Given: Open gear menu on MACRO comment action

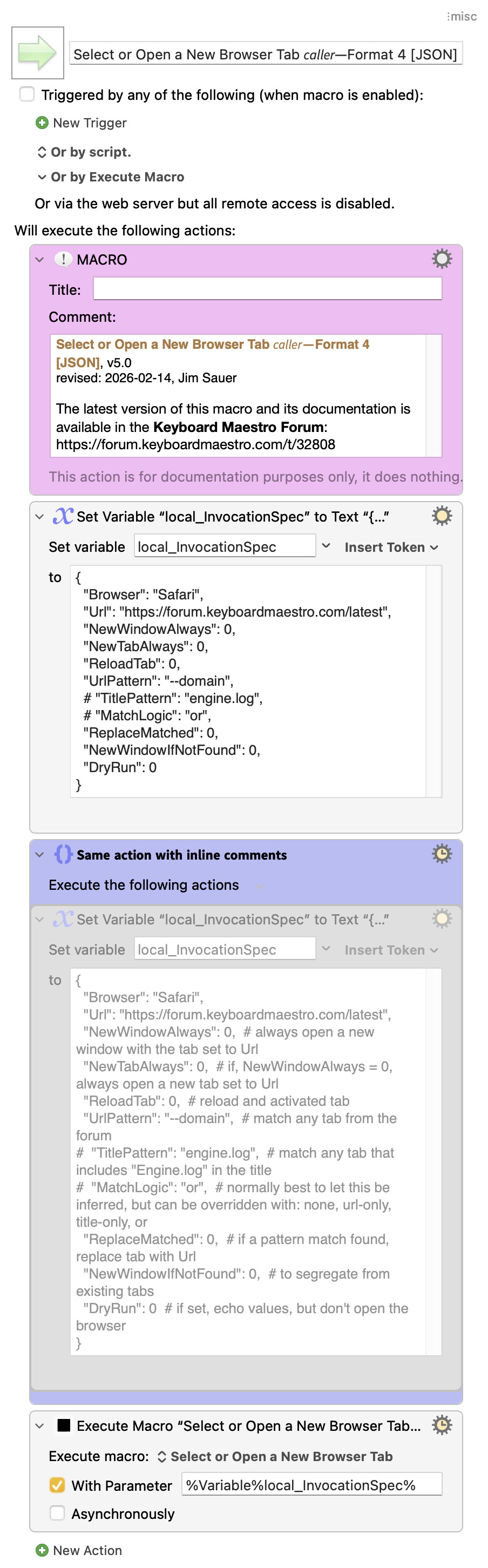Looking at the screenshot, I should pos(441,259).
